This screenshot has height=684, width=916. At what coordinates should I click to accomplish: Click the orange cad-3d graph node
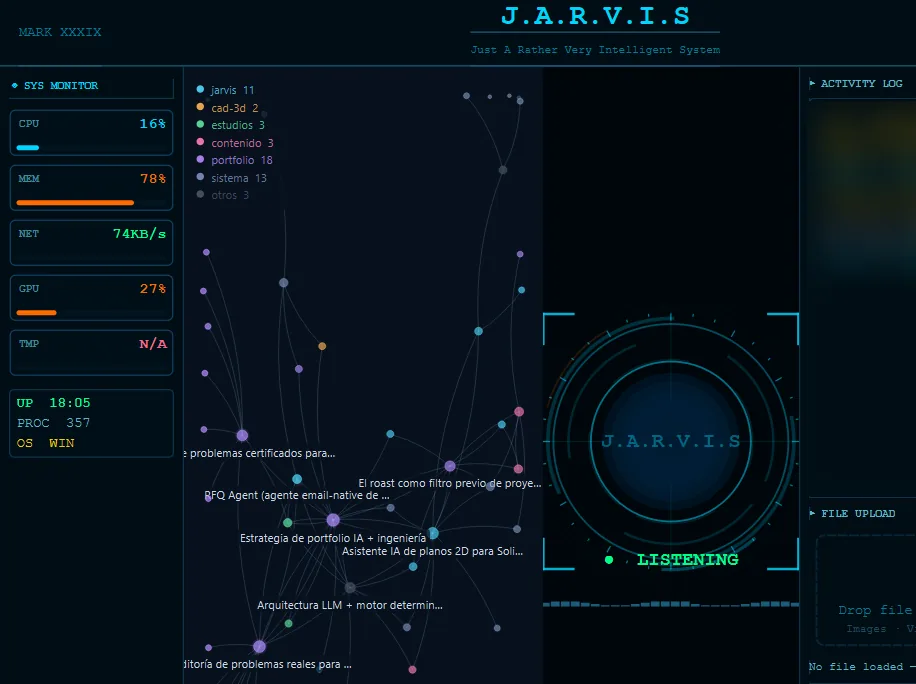tap(322, 346)
